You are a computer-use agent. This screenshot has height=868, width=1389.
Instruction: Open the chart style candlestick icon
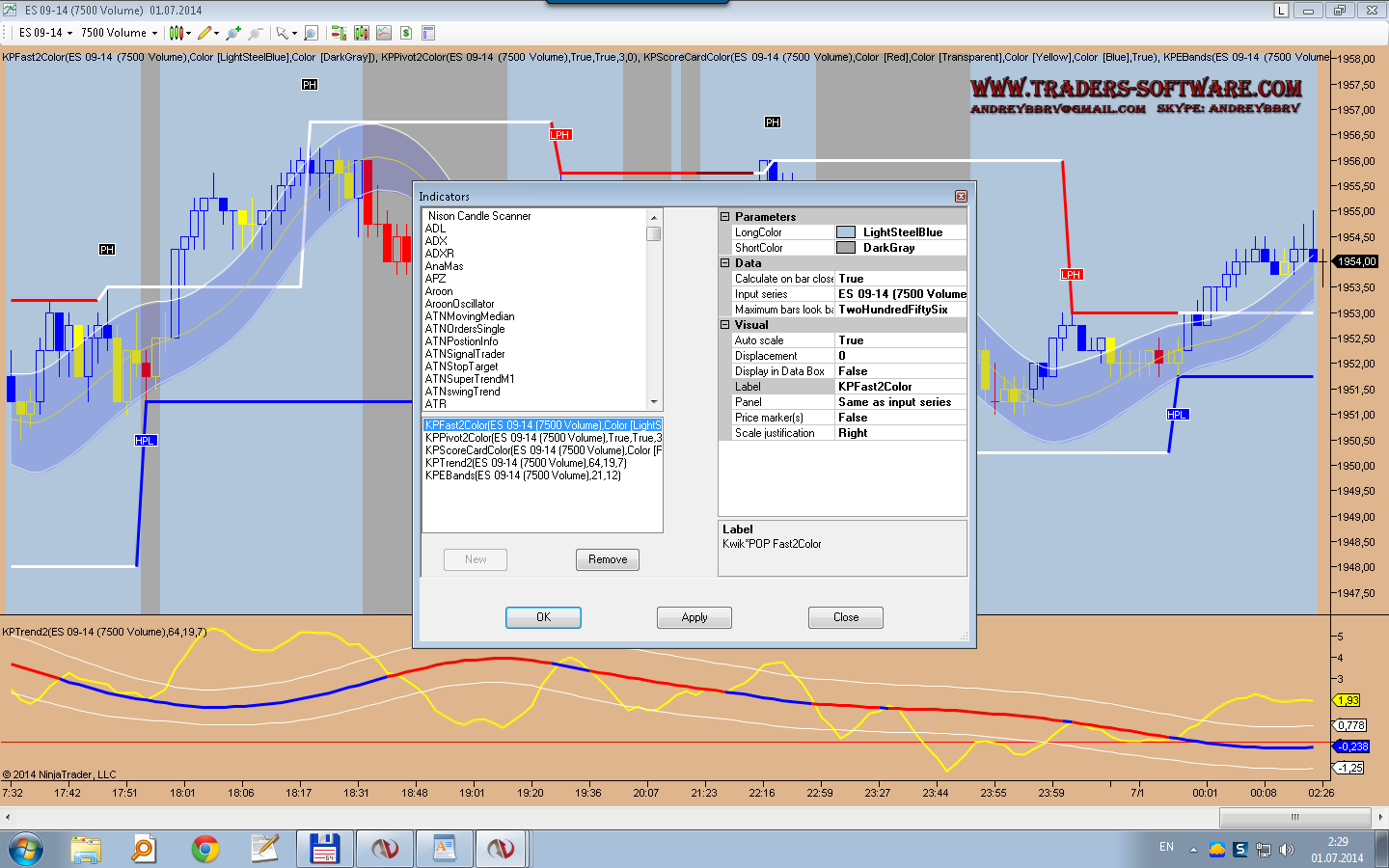point(177,33)
